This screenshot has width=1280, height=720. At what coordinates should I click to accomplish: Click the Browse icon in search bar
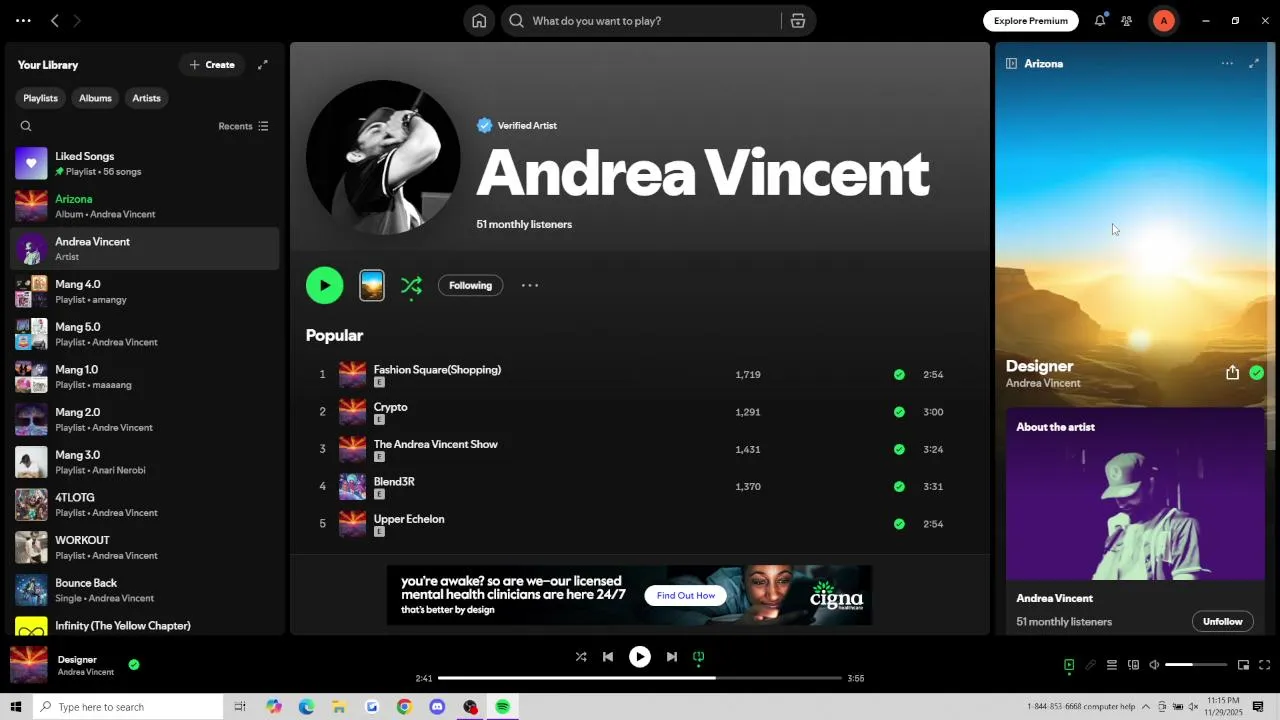coord(798,21)
